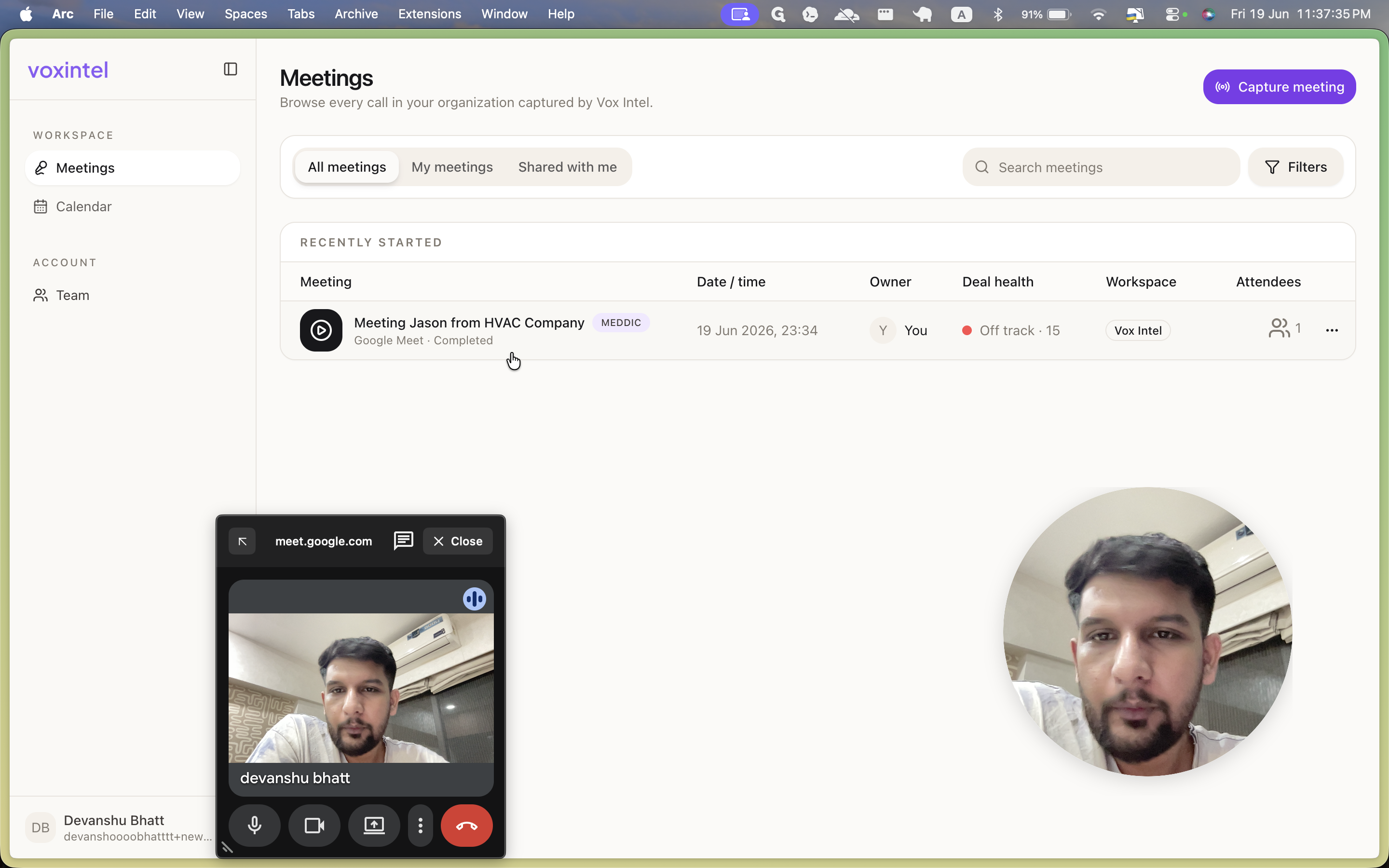The width and height of the screenshot is (1389, 868).
Task: Return to Meet tab via arrow icon
Action: 242,542
